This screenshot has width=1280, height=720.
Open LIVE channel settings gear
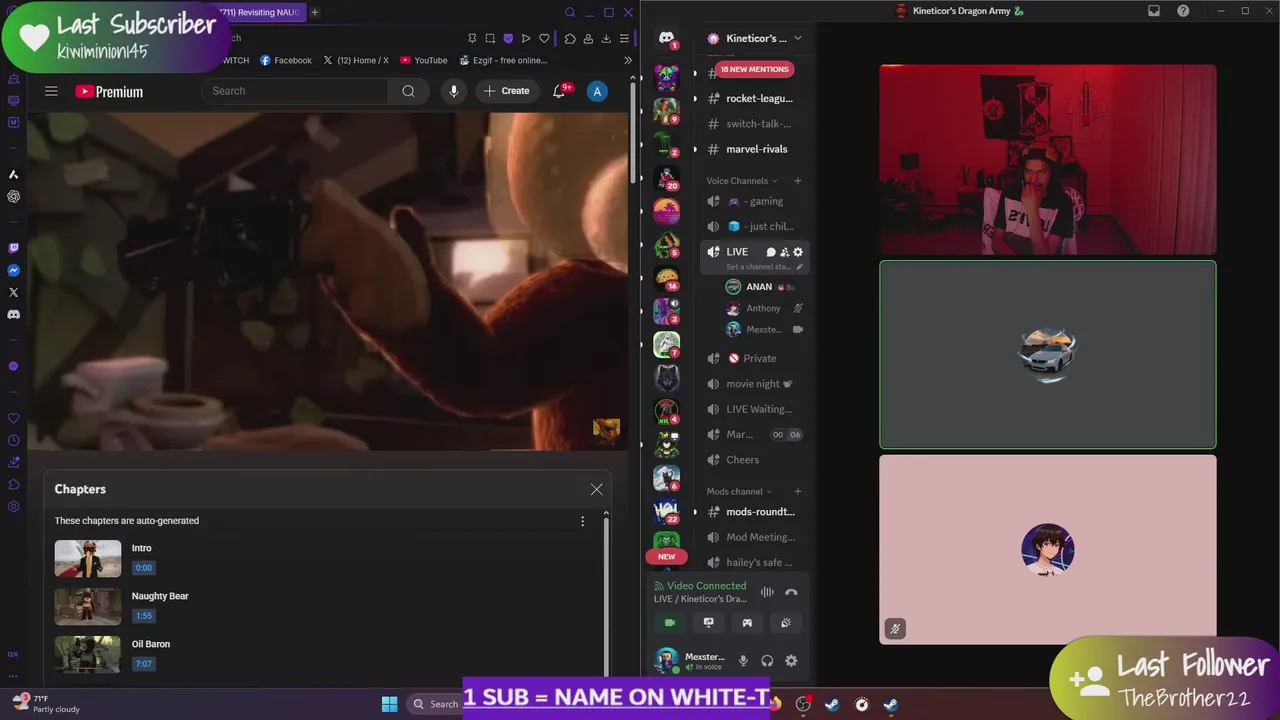[x=798, y=252]
